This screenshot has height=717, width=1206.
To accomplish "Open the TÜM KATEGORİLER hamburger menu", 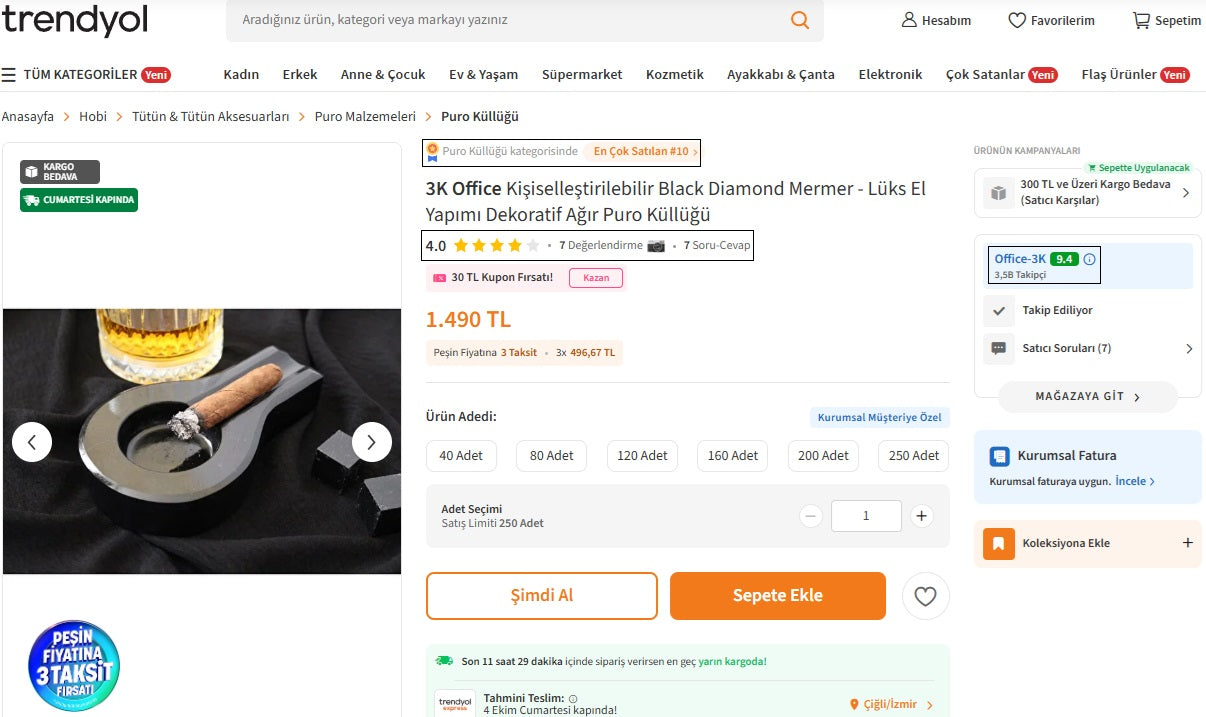I will [9, 75].
